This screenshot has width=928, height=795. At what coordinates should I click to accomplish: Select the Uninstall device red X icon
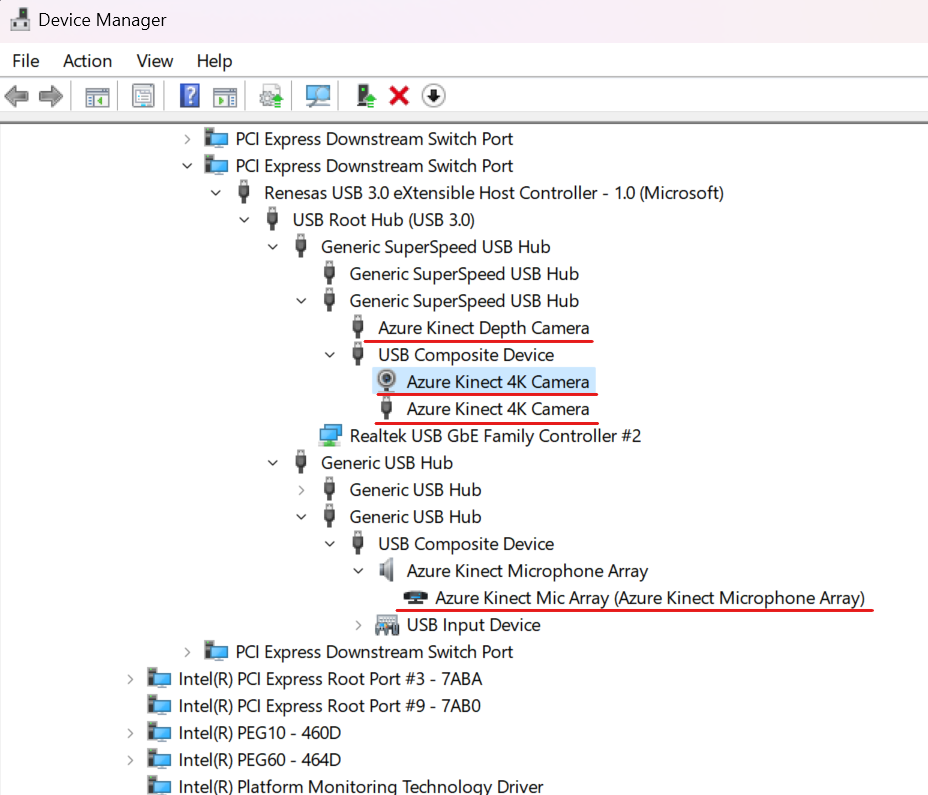point(400,95)
